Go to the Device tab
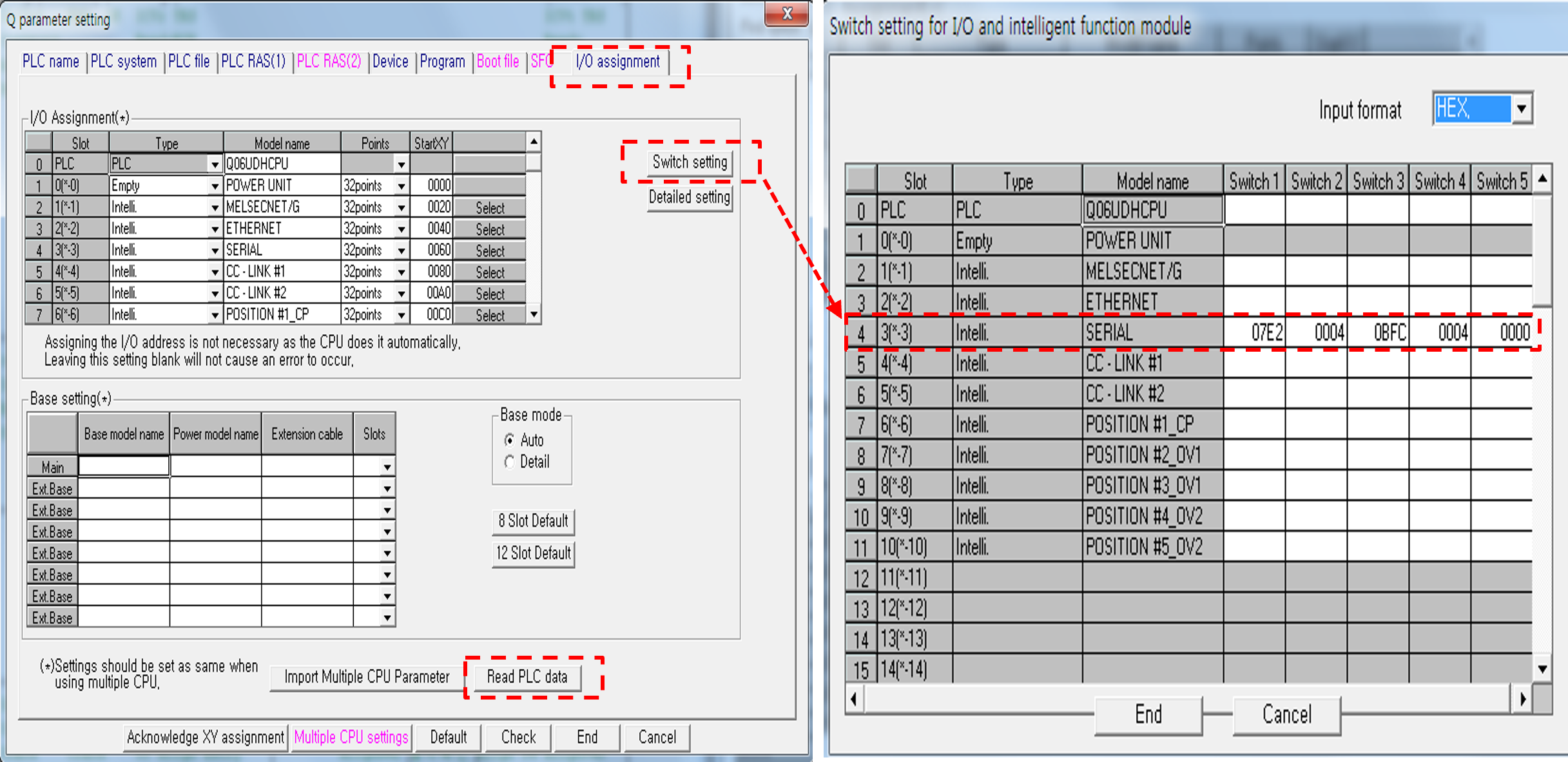This screenshot has height=762, width=1568. tap(391, 61)
